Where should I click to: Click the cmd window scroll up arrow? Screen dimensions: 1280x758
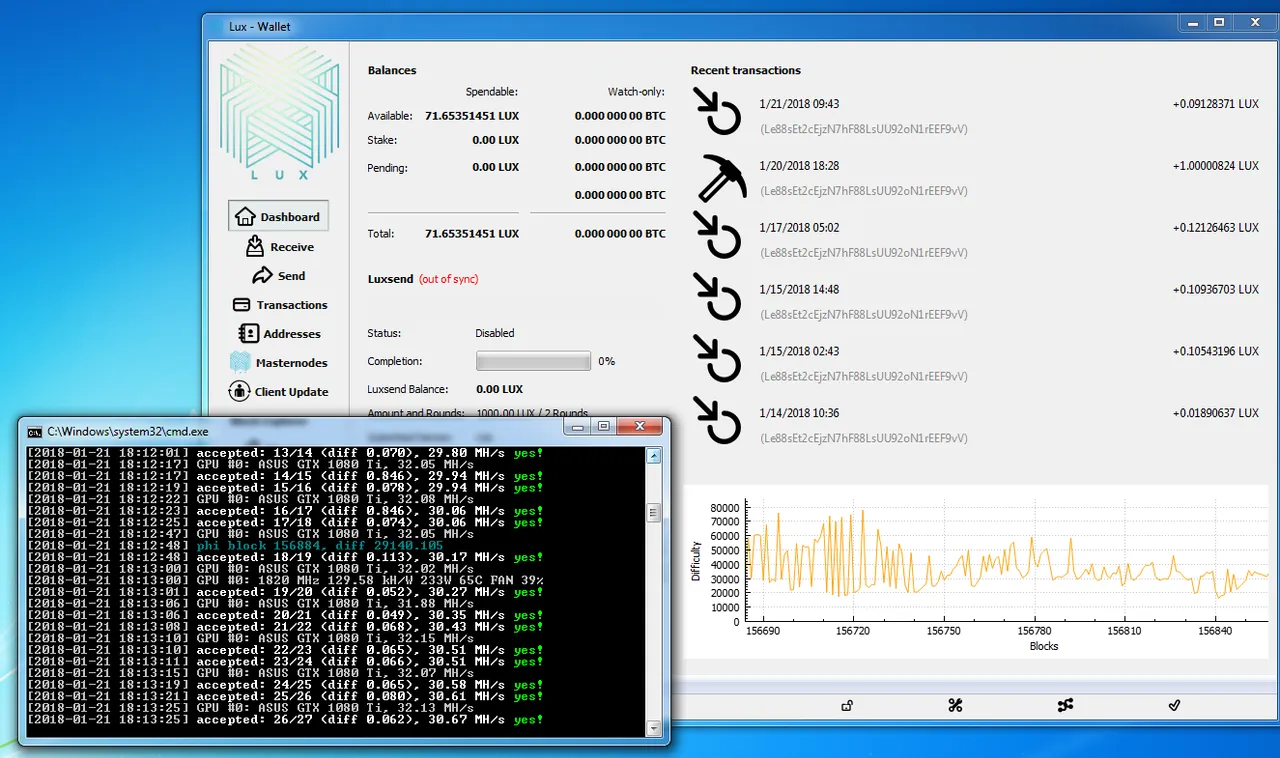click(x=654, y=456)
